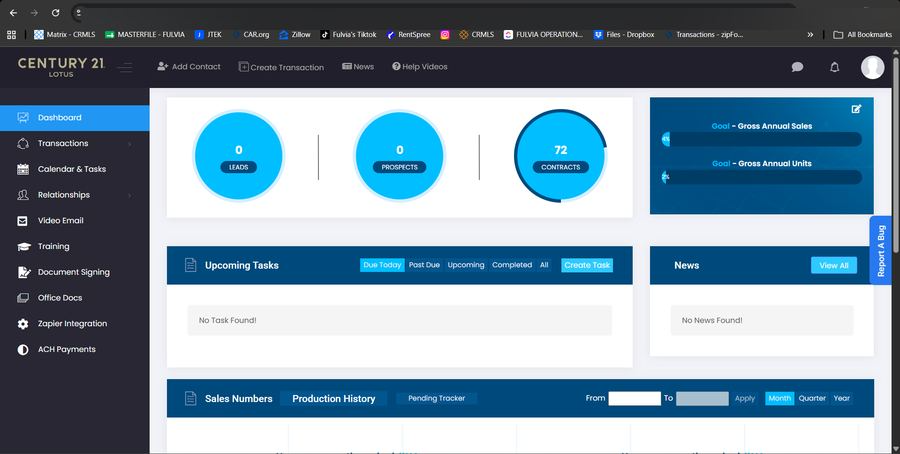The height and width of the screenshot is (454, 900).
Task: Show more bookmarks chevron
Action: pyautogui.click(x=810, y=35)
